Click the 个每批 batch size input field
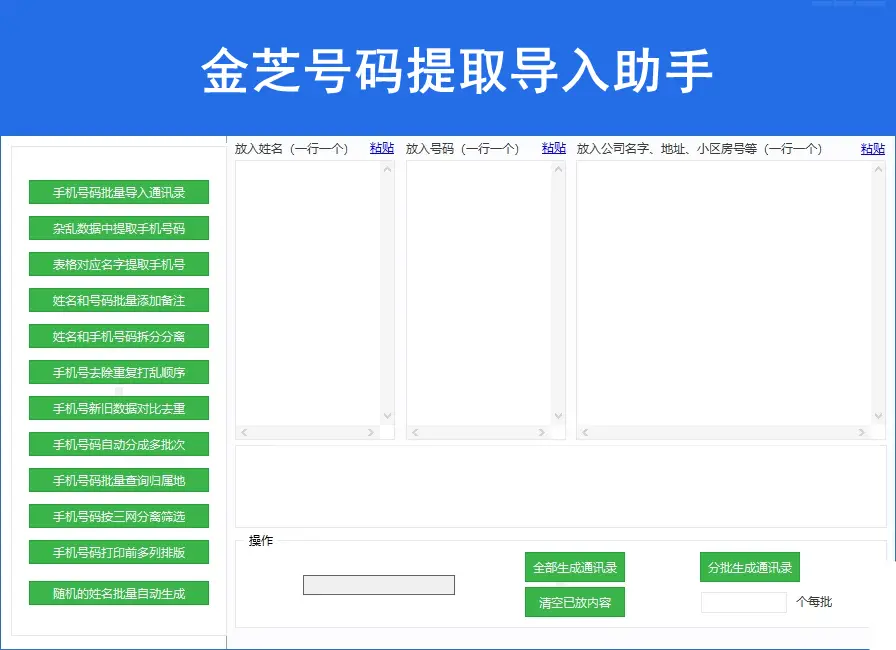This screenshot has width=896, height=650. point(744,602)
